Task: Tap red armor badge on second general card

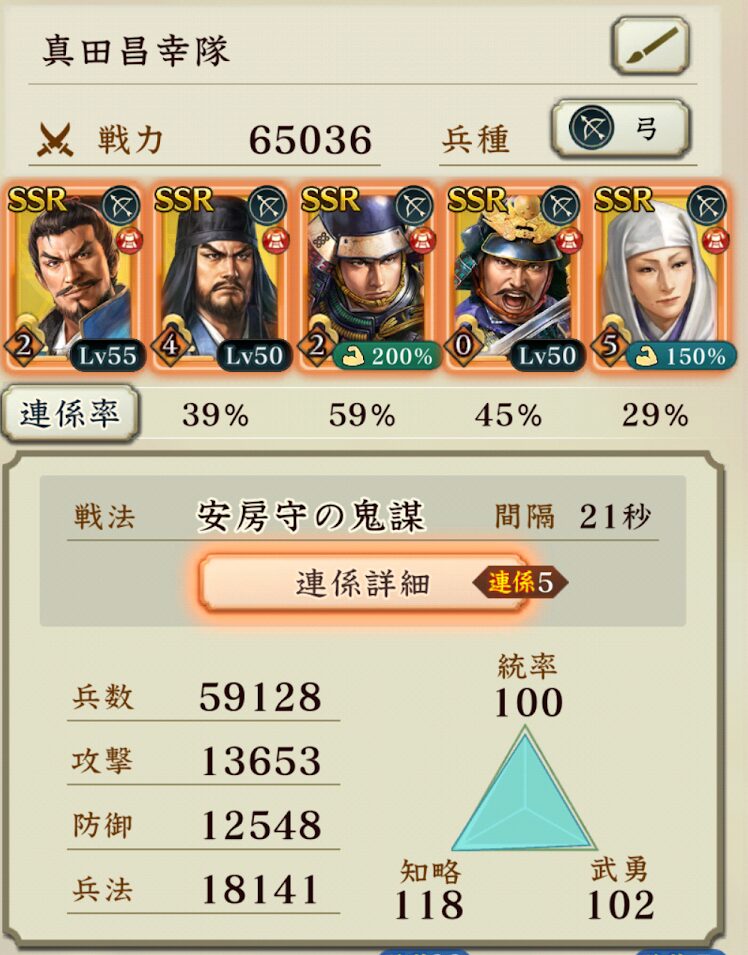Action: 275,240
